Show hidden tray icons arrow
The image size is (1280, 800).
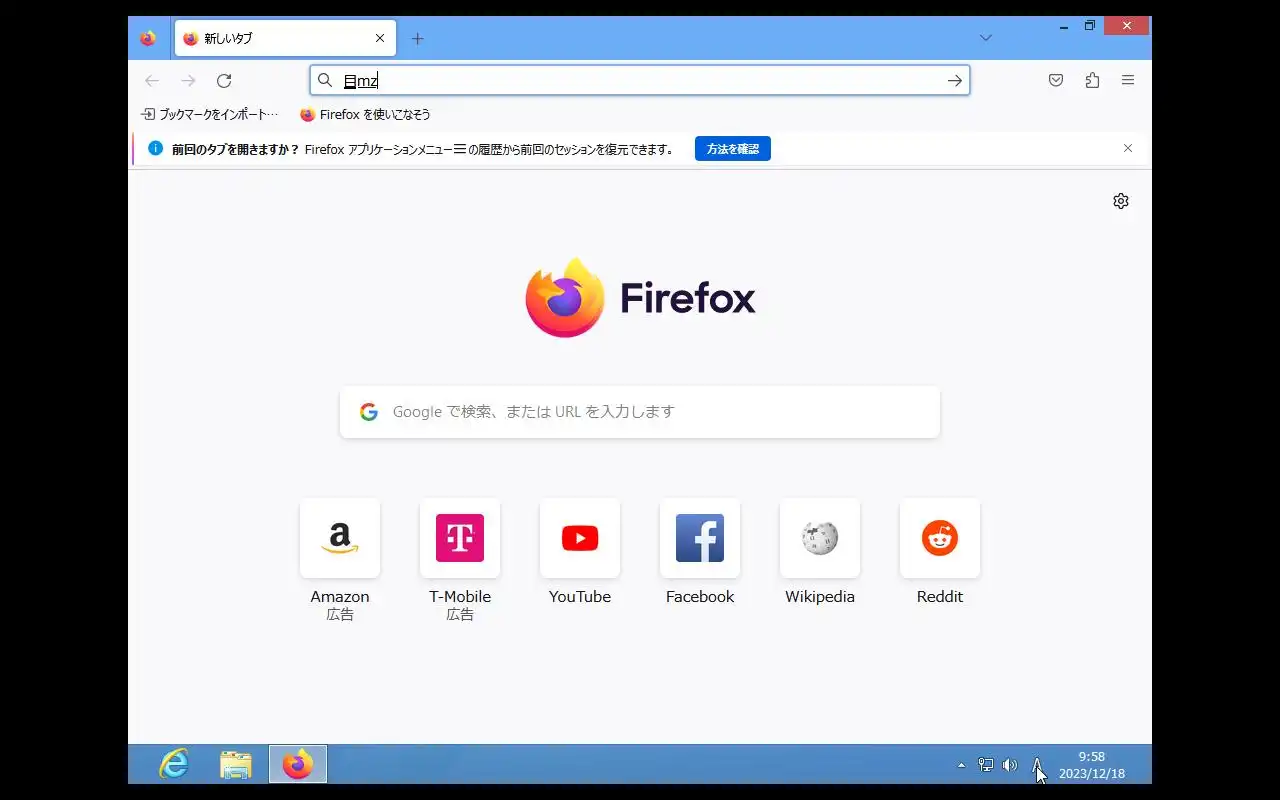pyautogui.click(x=962, y=766)
